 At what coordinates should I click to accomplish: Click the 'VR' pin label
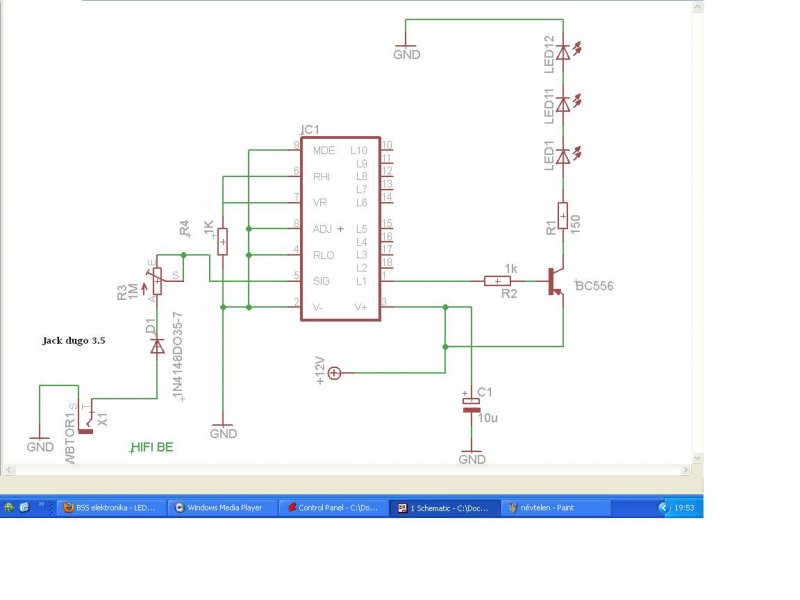click(319, 203)
